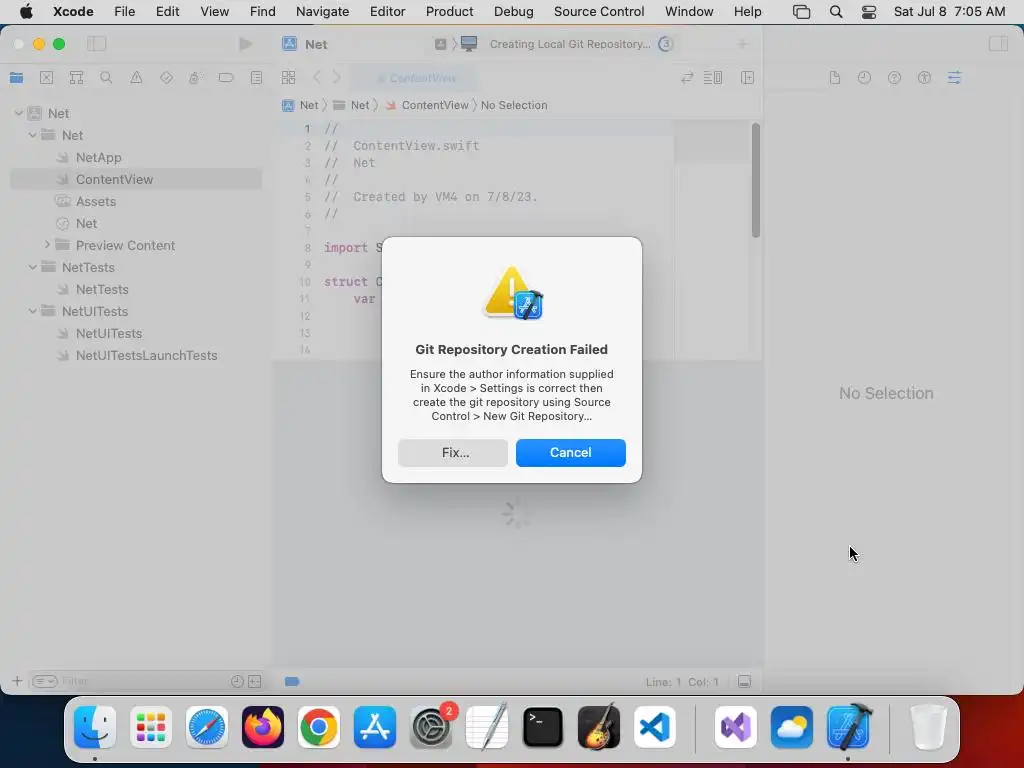This screenshot has width=1024, height=768.
Task: Open Finder from the Dock
Action: tap(95, 727)
